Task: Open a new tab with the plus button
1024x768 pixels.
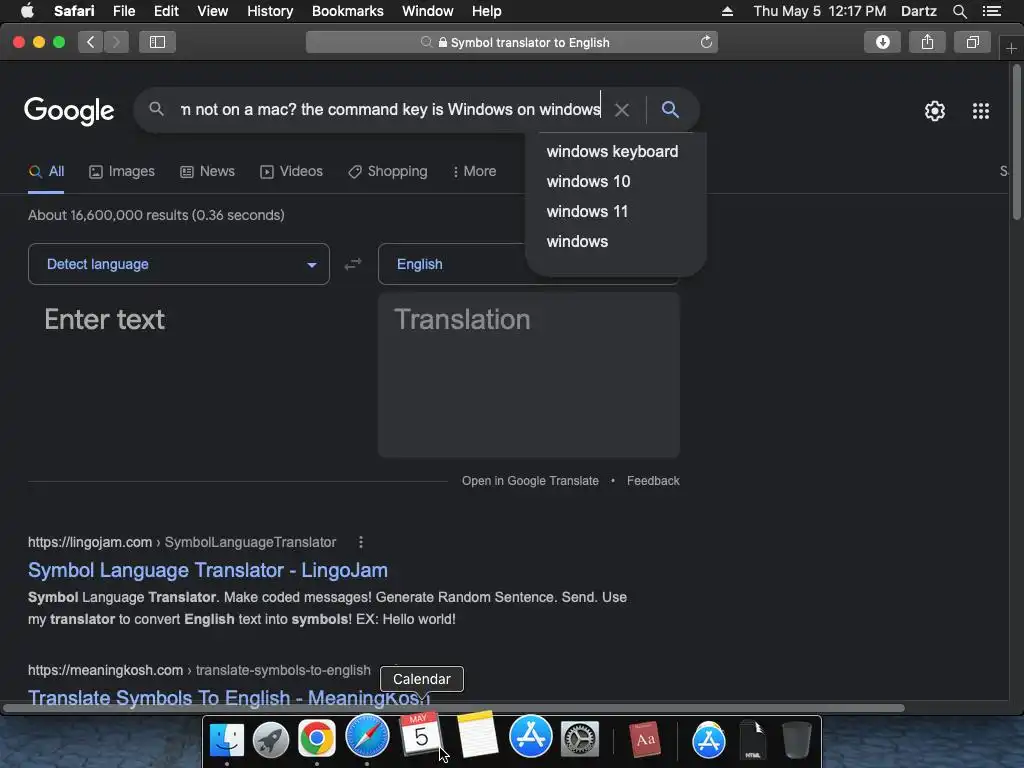Action: [1011, 49]
